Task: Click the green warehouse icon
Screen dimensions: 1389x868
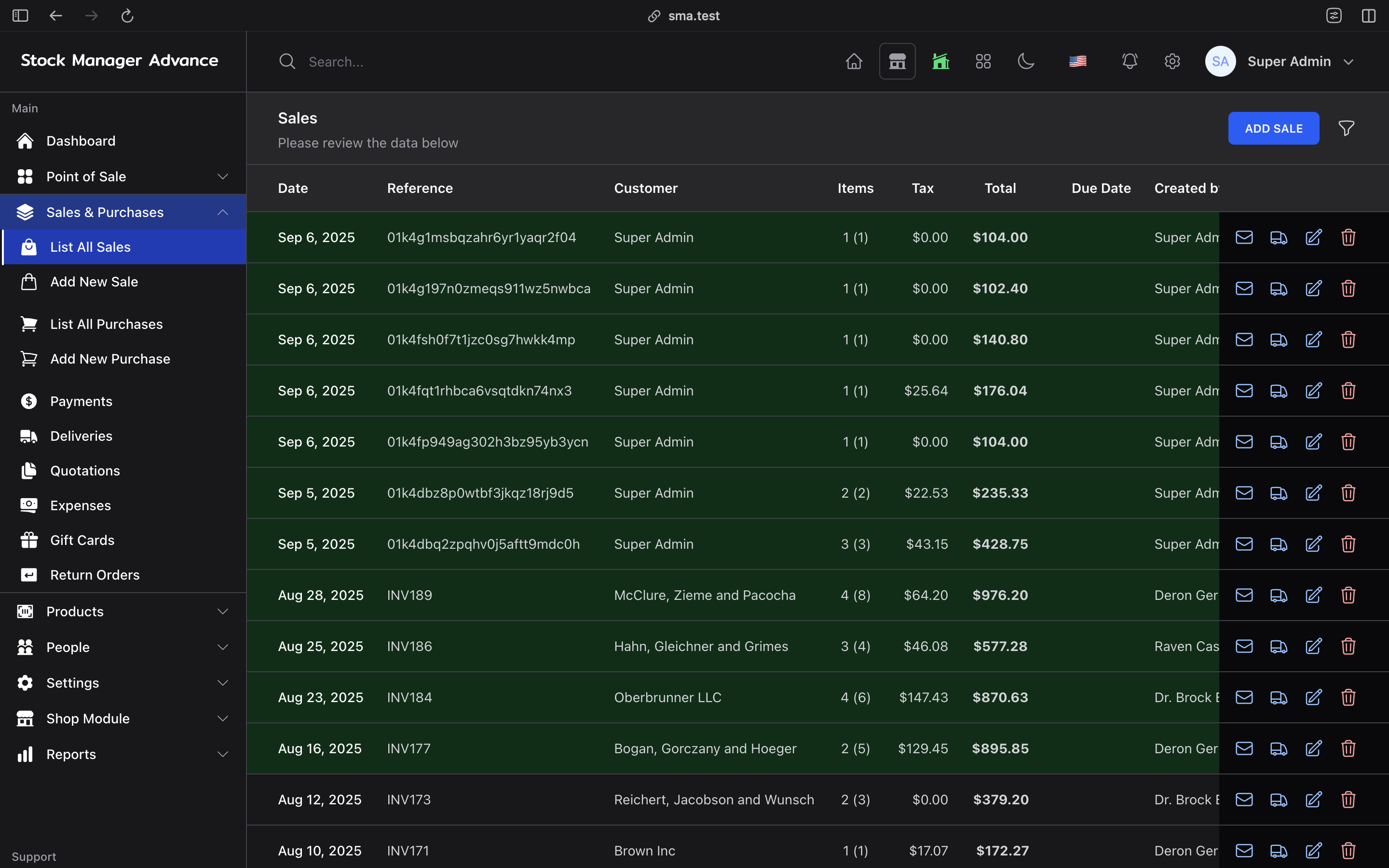Action: click(x=940, y=61)
